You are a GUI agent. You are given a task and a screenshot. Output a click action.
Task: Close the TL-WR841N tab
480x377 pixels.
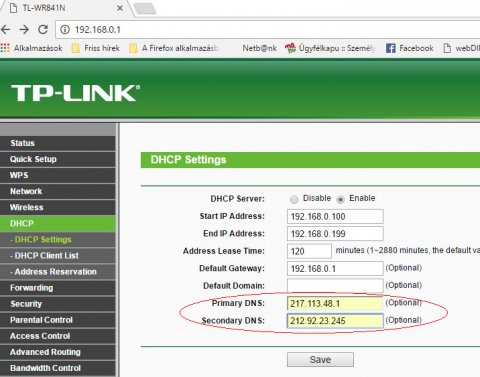(120, 8)
